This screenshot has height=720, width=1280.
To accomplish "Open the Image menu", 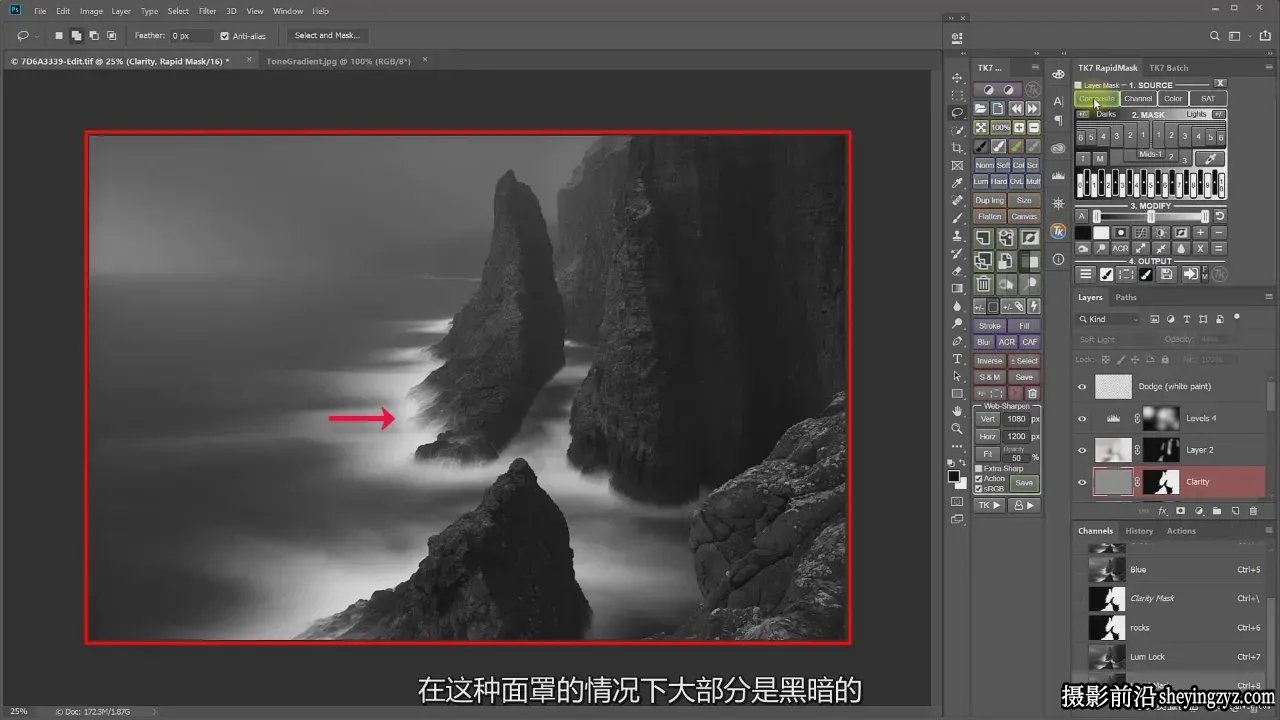I will [x=91, y=11].
